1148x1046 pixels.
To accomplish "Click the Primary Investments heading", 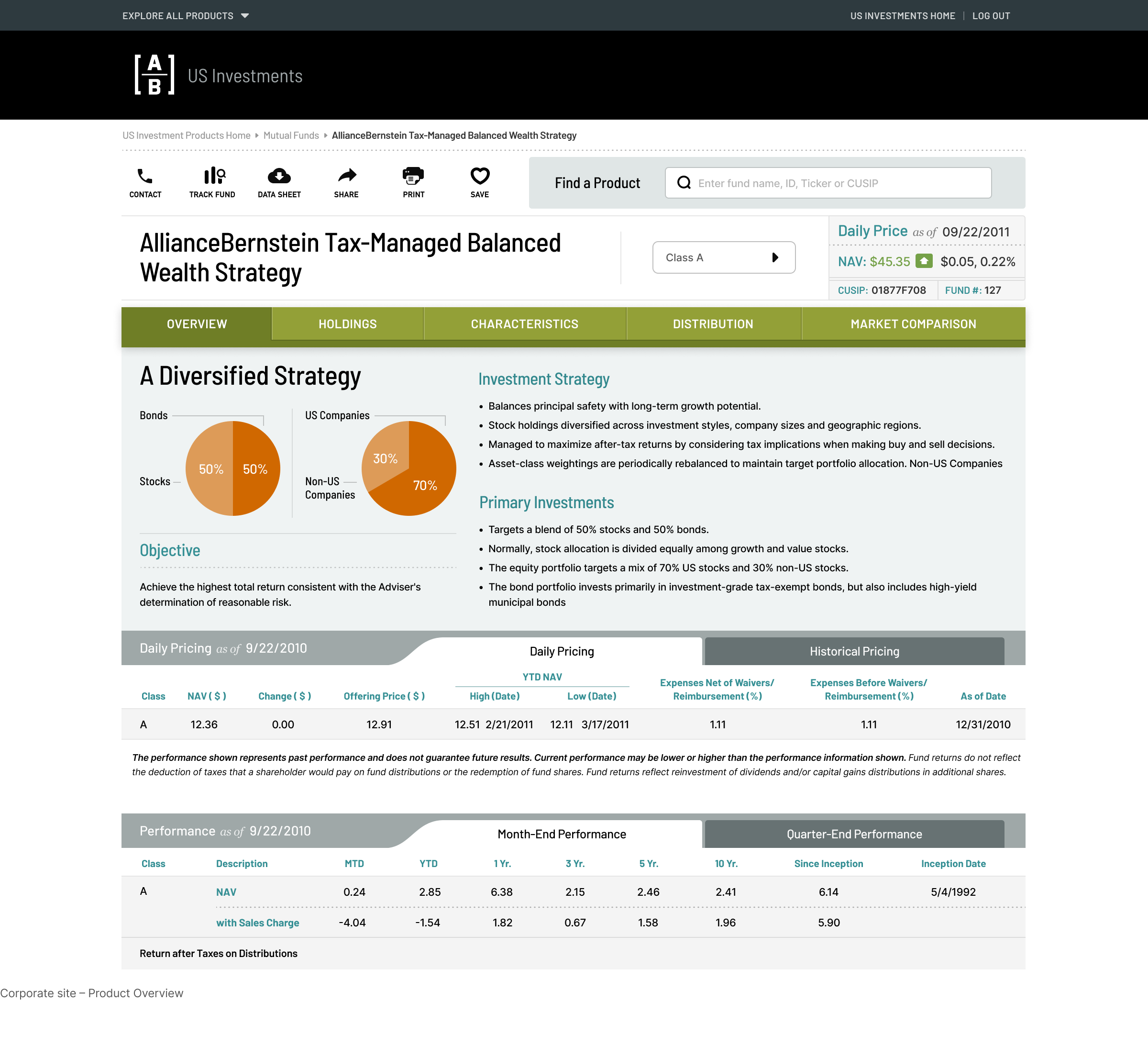I will [x=546, y=502].
